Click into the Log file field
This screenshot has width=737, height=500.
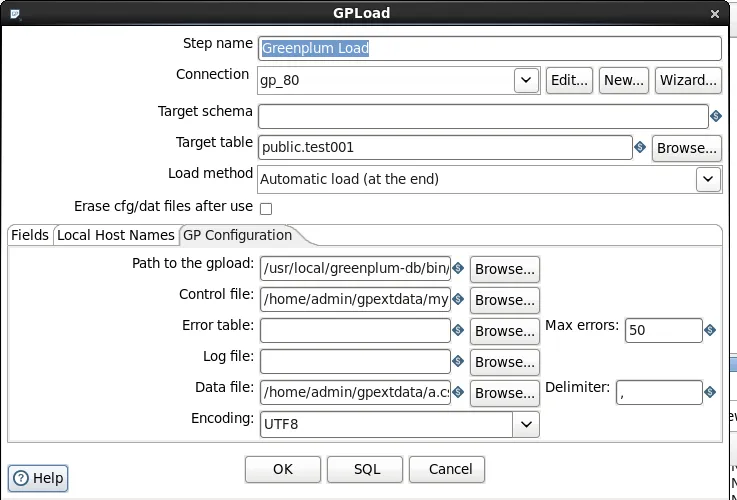click(x=355, y=362)
